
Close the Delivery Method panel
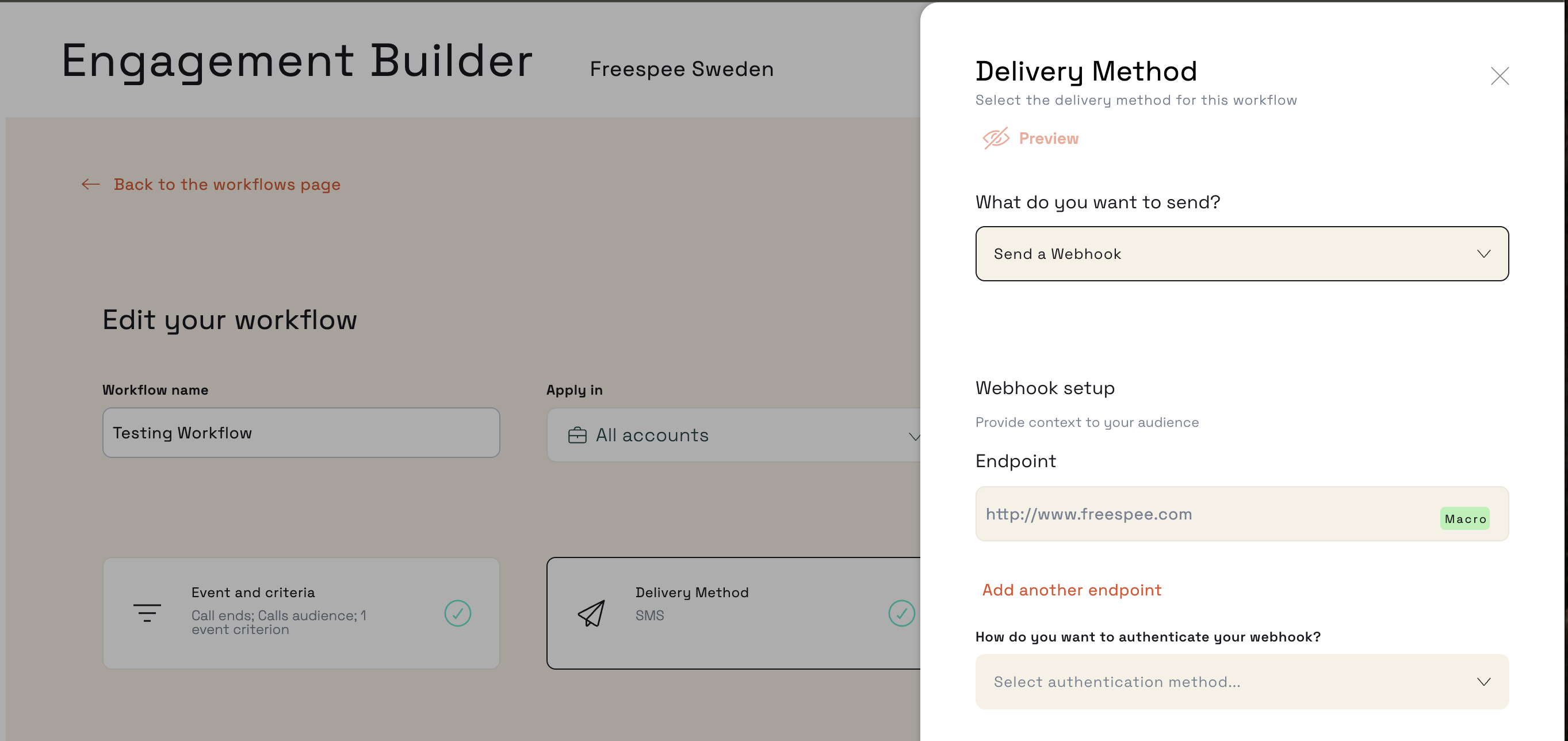[1499, 76]
